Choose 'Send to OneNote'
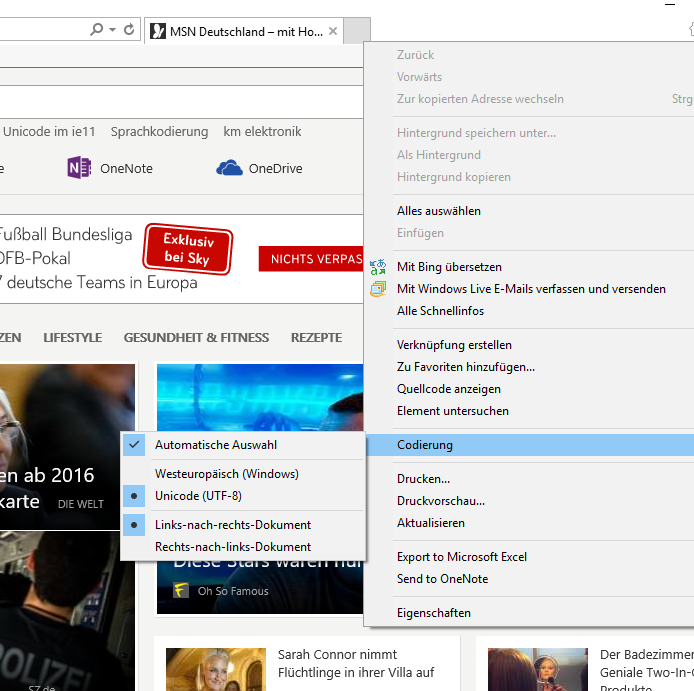Screen dimensions: 694x691 pyautogui.click(x=530, y=579)
